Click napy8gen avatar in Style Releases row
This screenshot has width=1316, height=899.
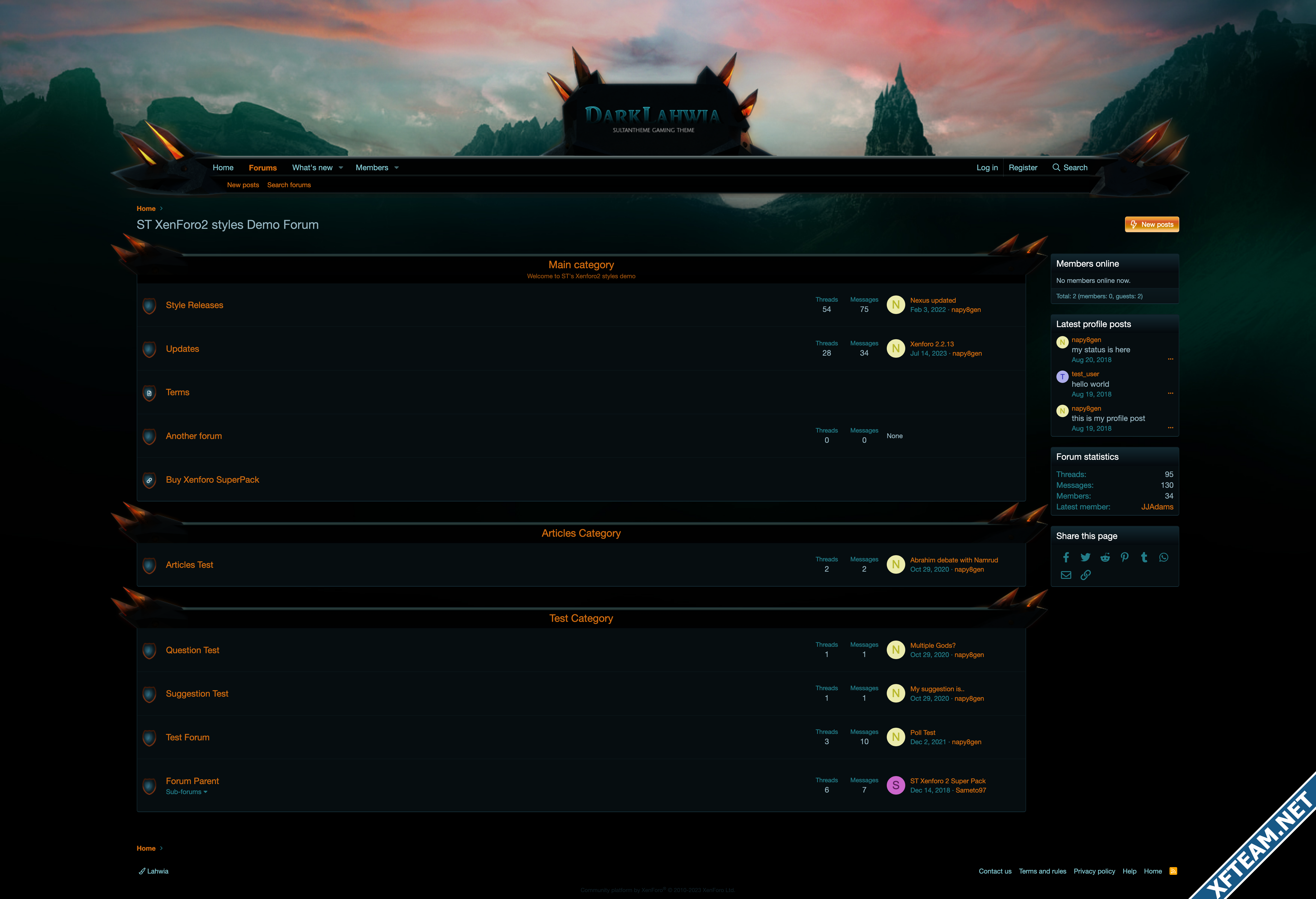(896, 305)
